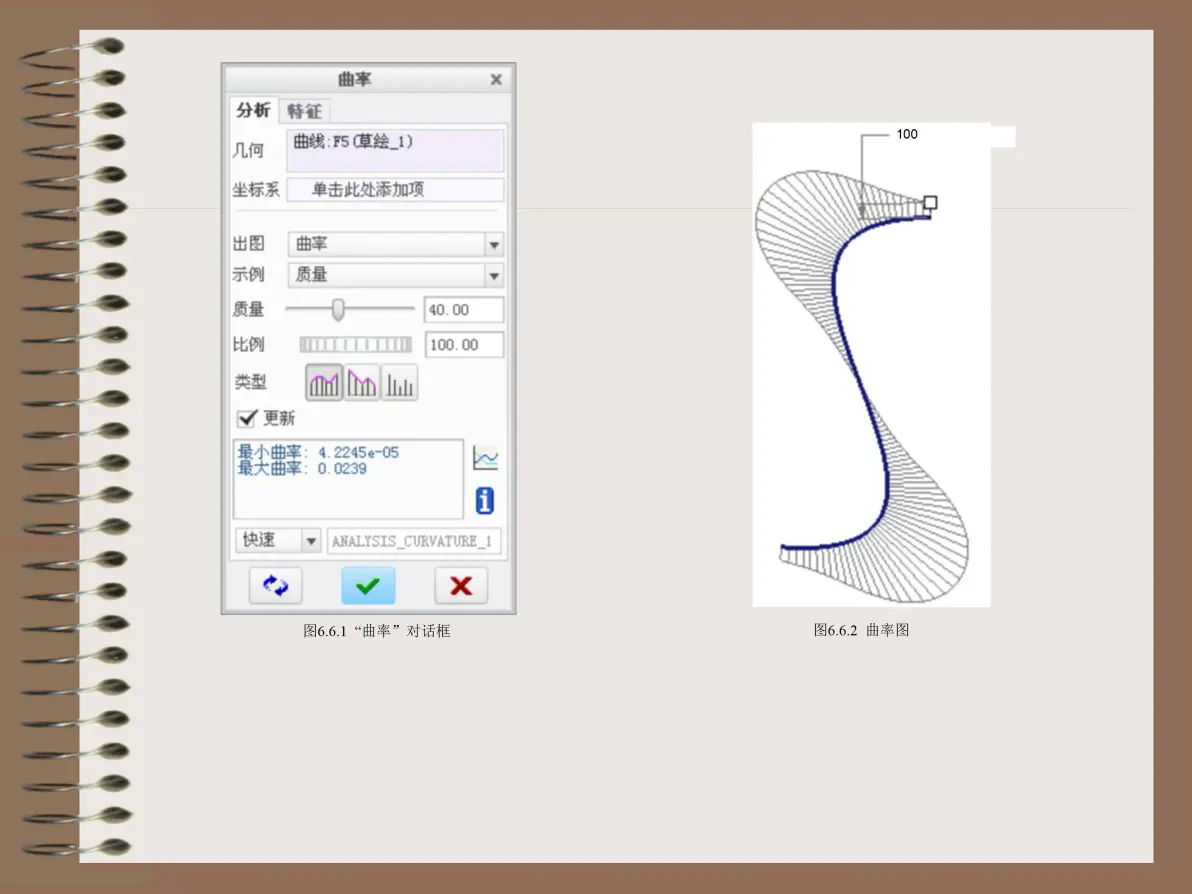Switch to the 分析 tab
This screenshot has height=894, width=1192.
253,110
